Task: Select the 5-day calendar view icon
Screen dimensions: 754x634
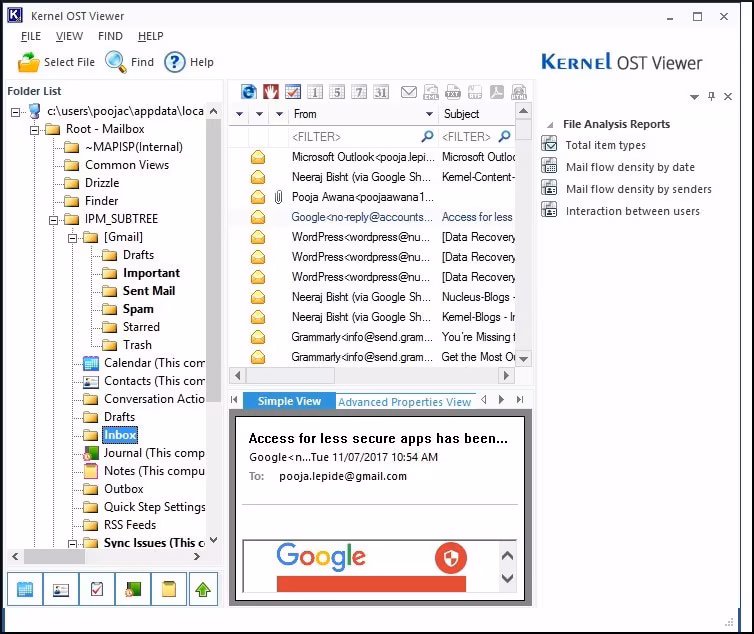Action: click(337, 92)
